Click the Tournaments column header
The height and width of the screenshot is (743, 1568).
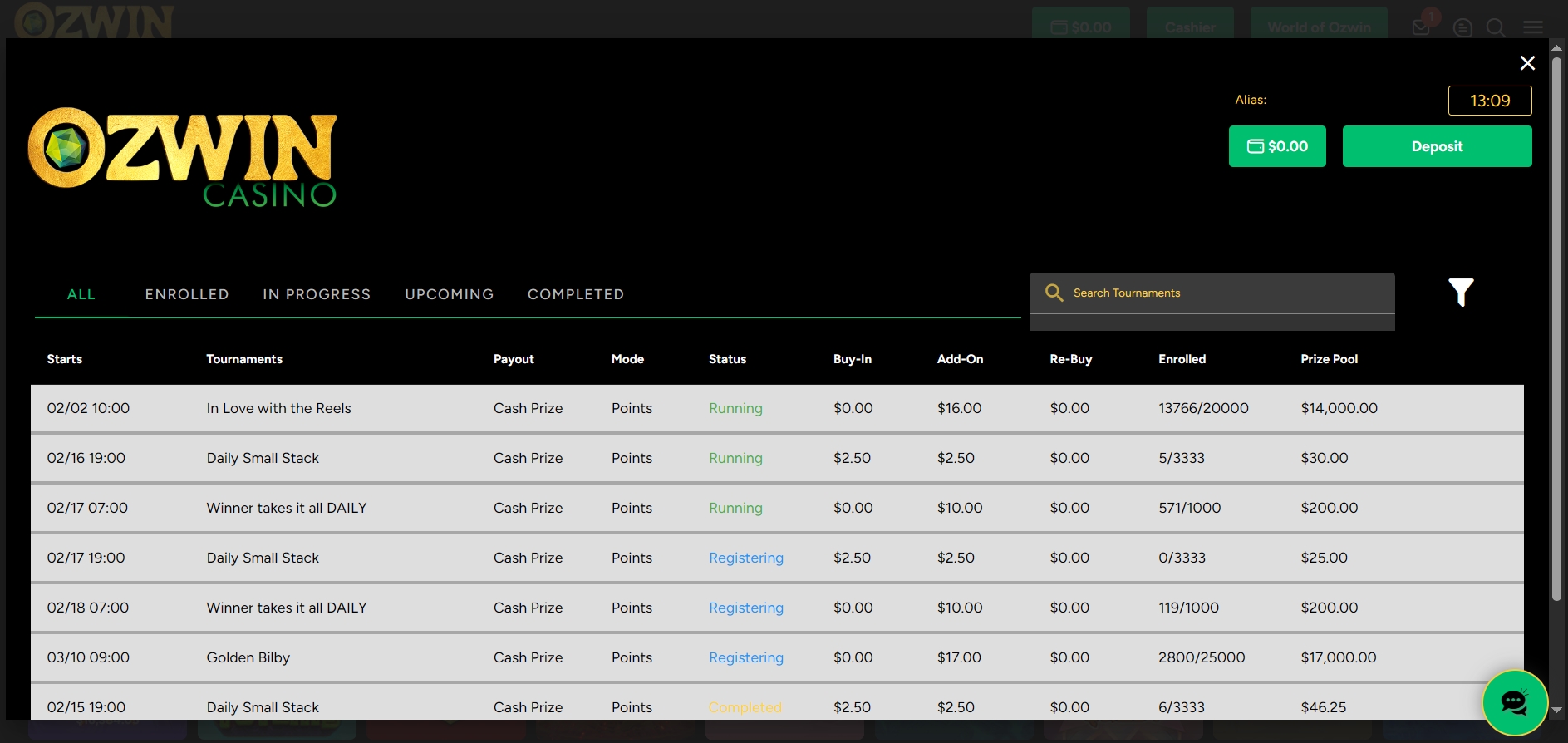(x=244, y=359)
